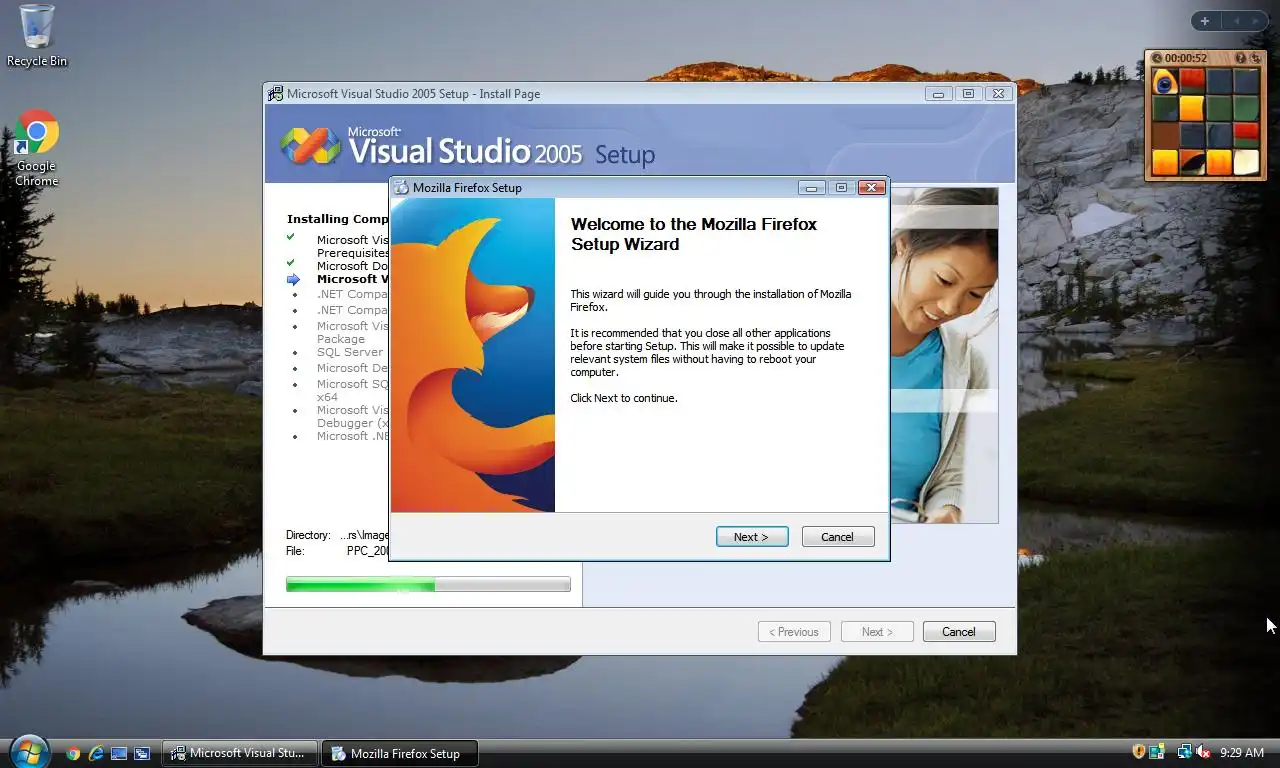
Task: Open the Windows Start orb
Action: point(28,751)
